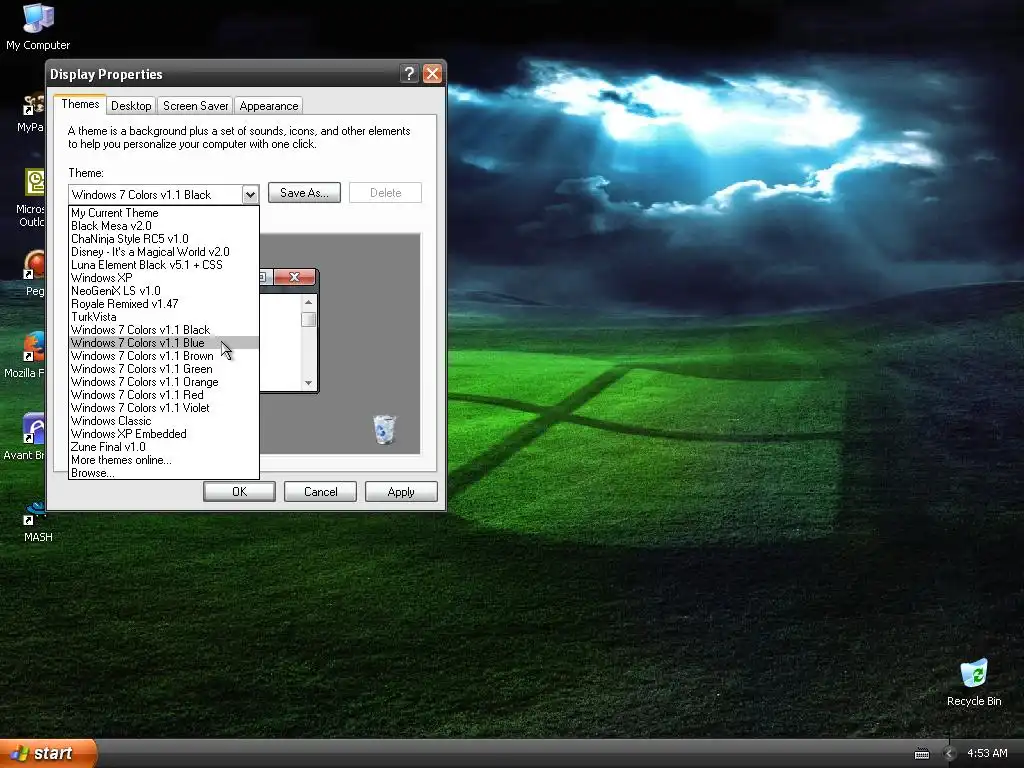Select My Current Theme from list
Image resolution: width=1024 pixels, height=768 pixels.
[x=164, y=213]
